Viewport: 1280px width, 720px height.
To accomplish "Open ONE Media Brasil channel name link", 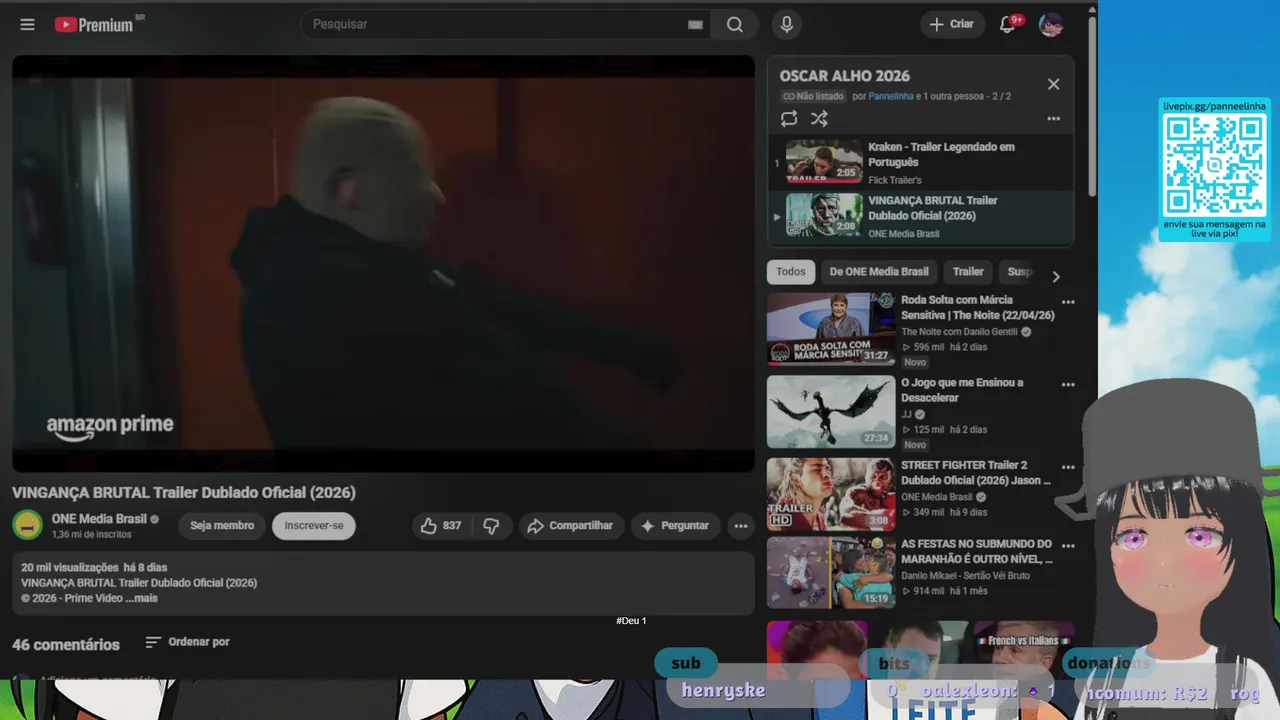I will [99, 519].
